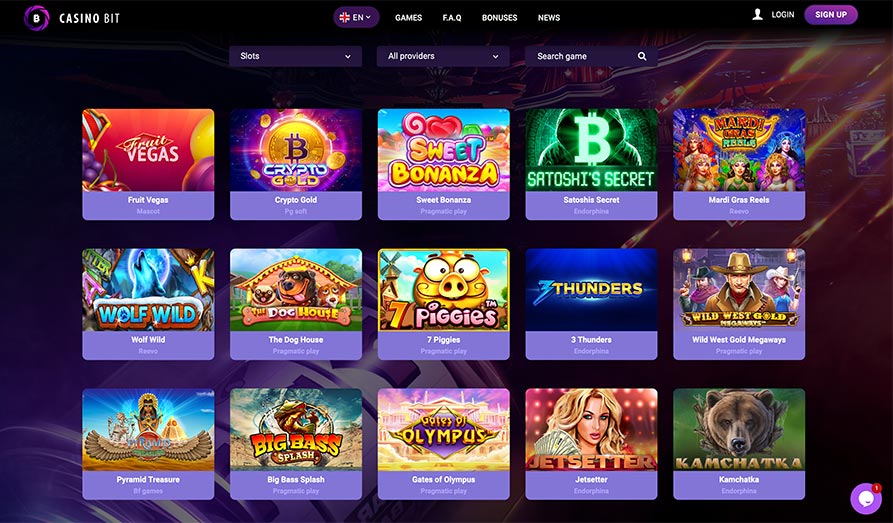Screen dimensions: 893x523
Task: Open the Sweet Bonanza game thumbnail
Action: point(444,150)
